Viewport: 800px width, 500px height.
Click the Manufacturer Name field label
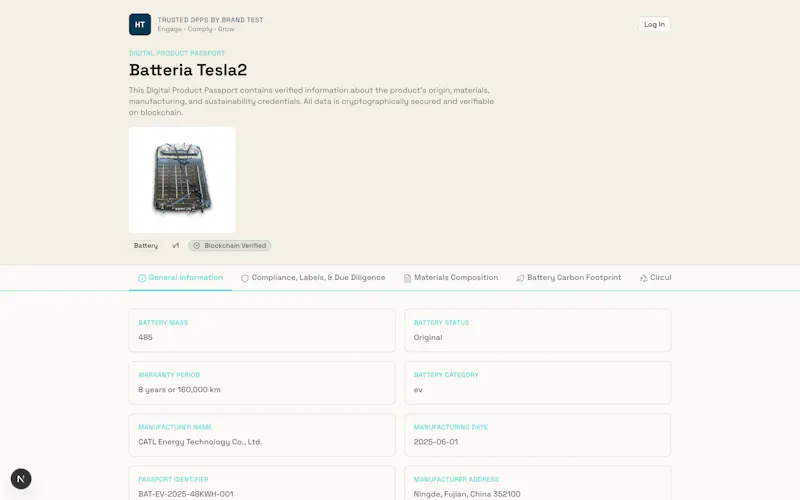[175, 427]
